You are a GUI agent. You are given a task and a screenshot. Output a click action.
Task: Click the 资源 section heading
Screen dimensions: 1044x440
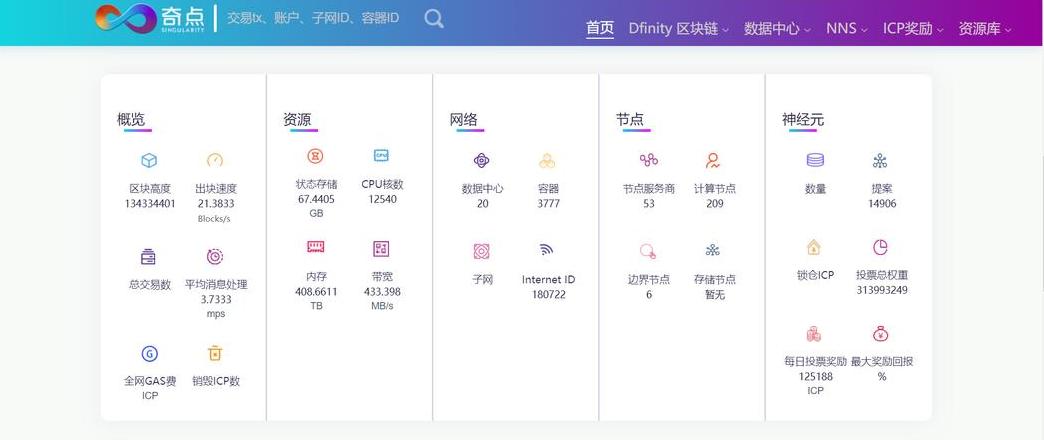click(x=297, y=120)
